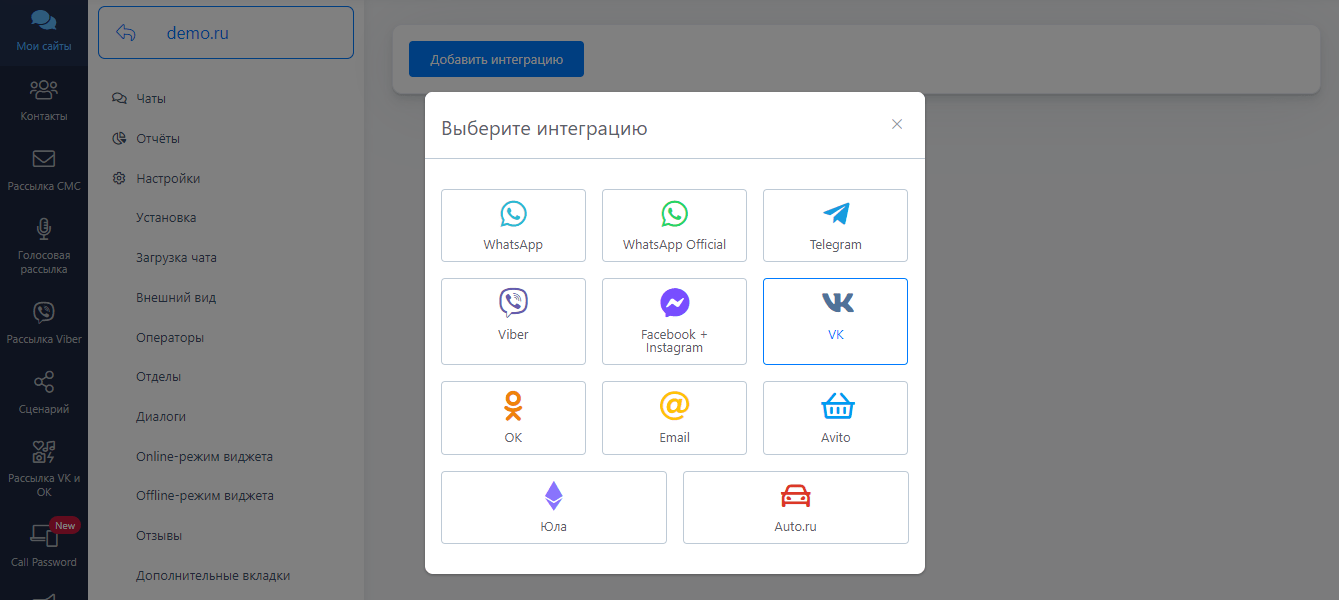Screen dimensions: 1339x600
Task: Go to Установка settings page
Action: pos(166,218)
